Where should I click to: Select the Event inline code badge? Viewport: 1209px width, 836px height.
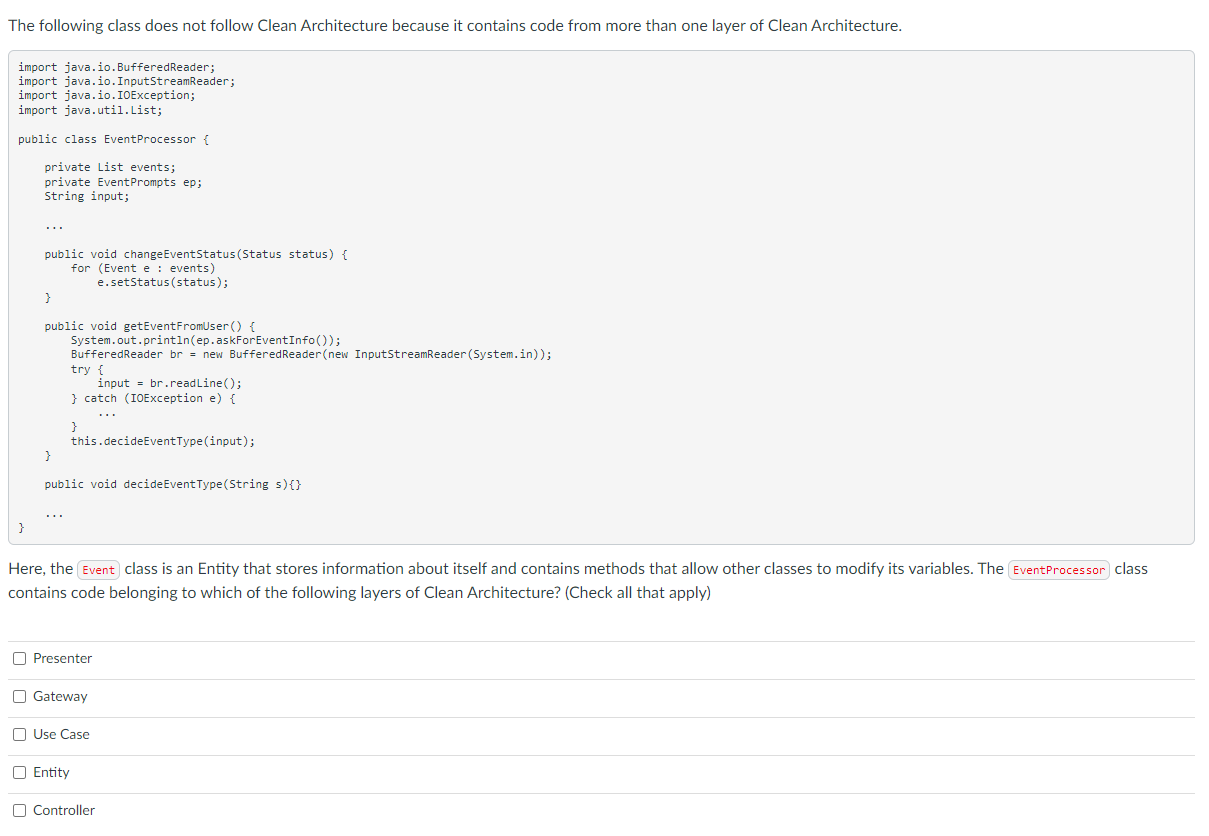(x=98, y=569)
